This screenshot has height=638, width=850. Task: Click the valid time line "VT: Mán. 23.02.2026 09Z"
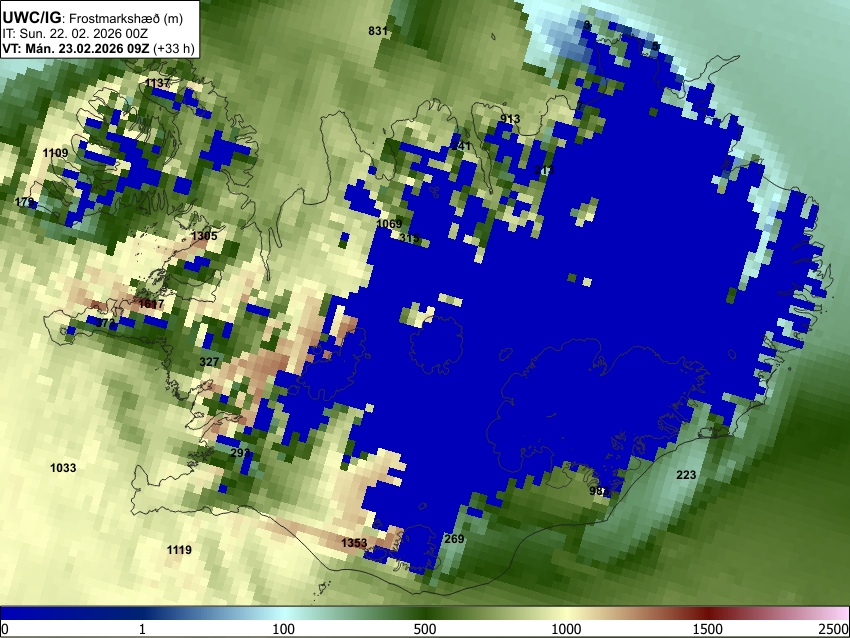click(76, 48)
